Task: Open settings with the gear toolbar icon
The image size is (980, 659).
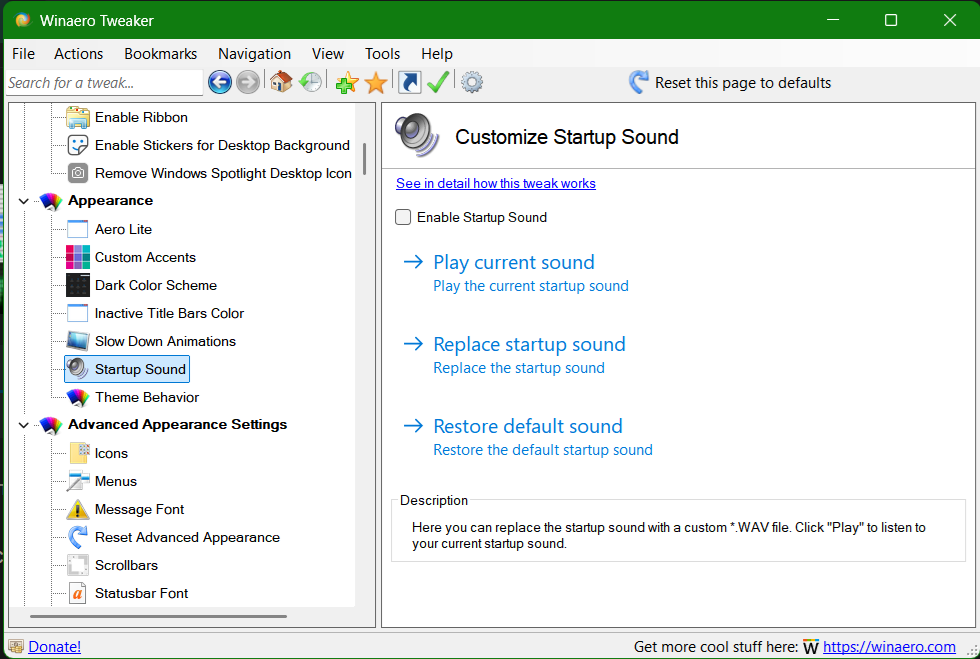Action: 472,82
